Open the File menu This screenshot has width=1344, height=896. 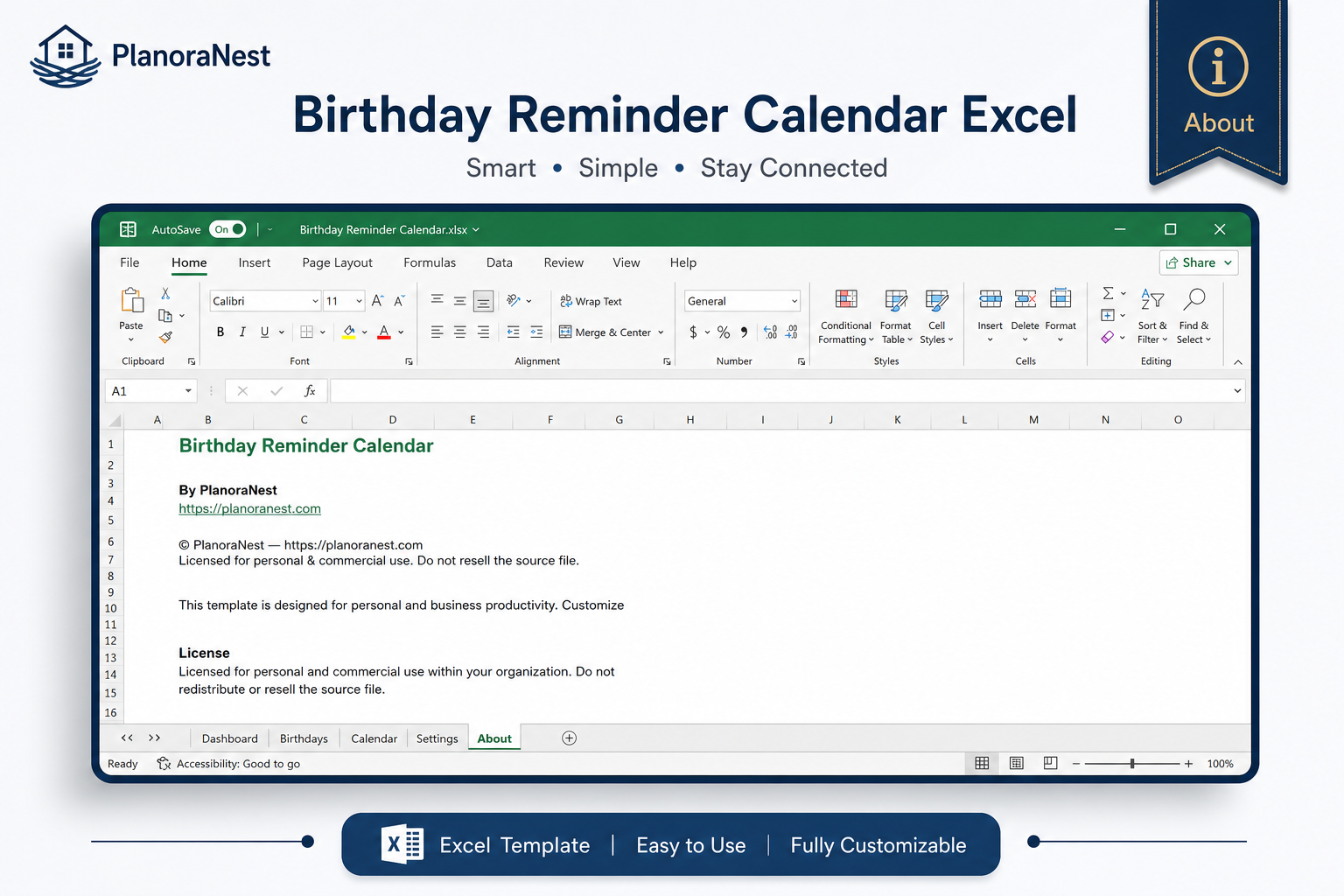pos(129,262)
